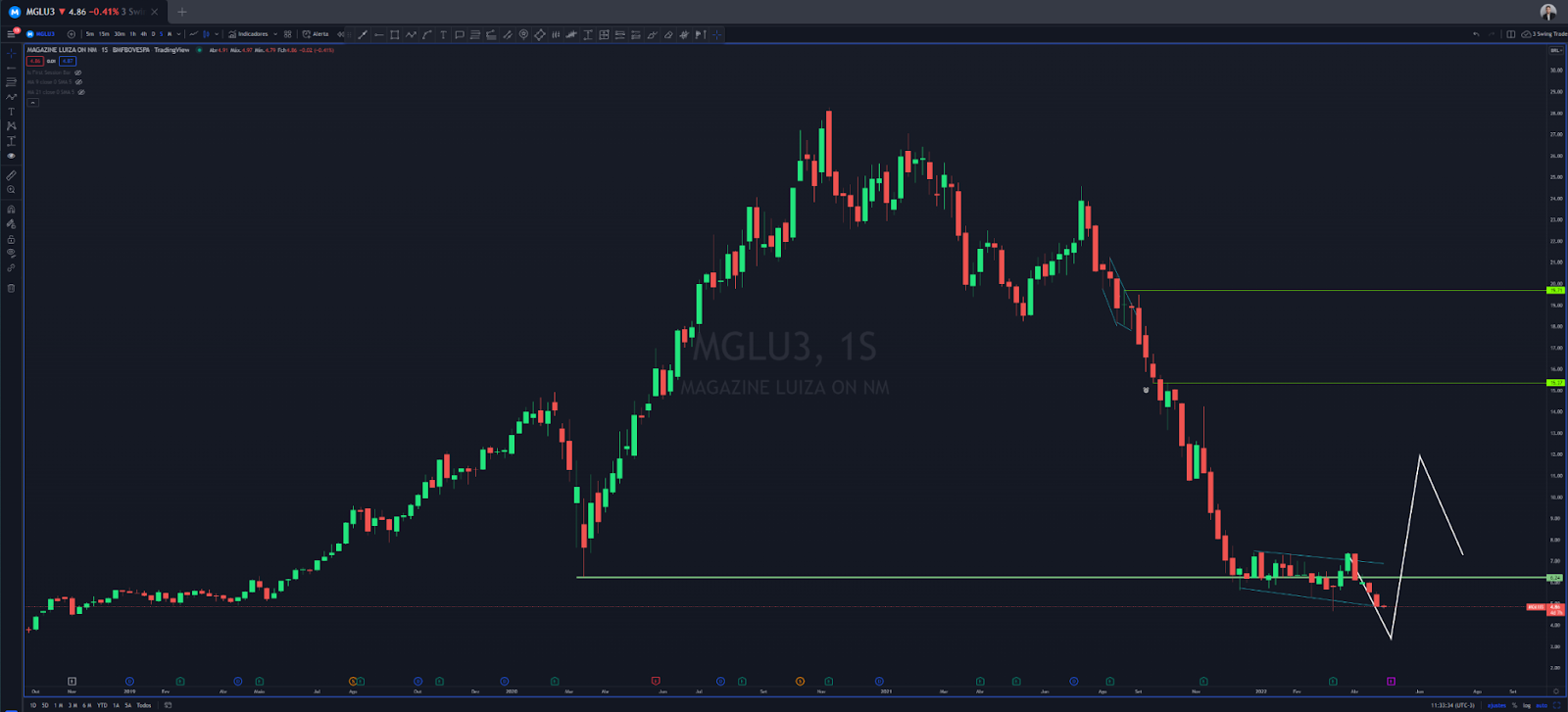Select the YTD date range

point(102,705)
